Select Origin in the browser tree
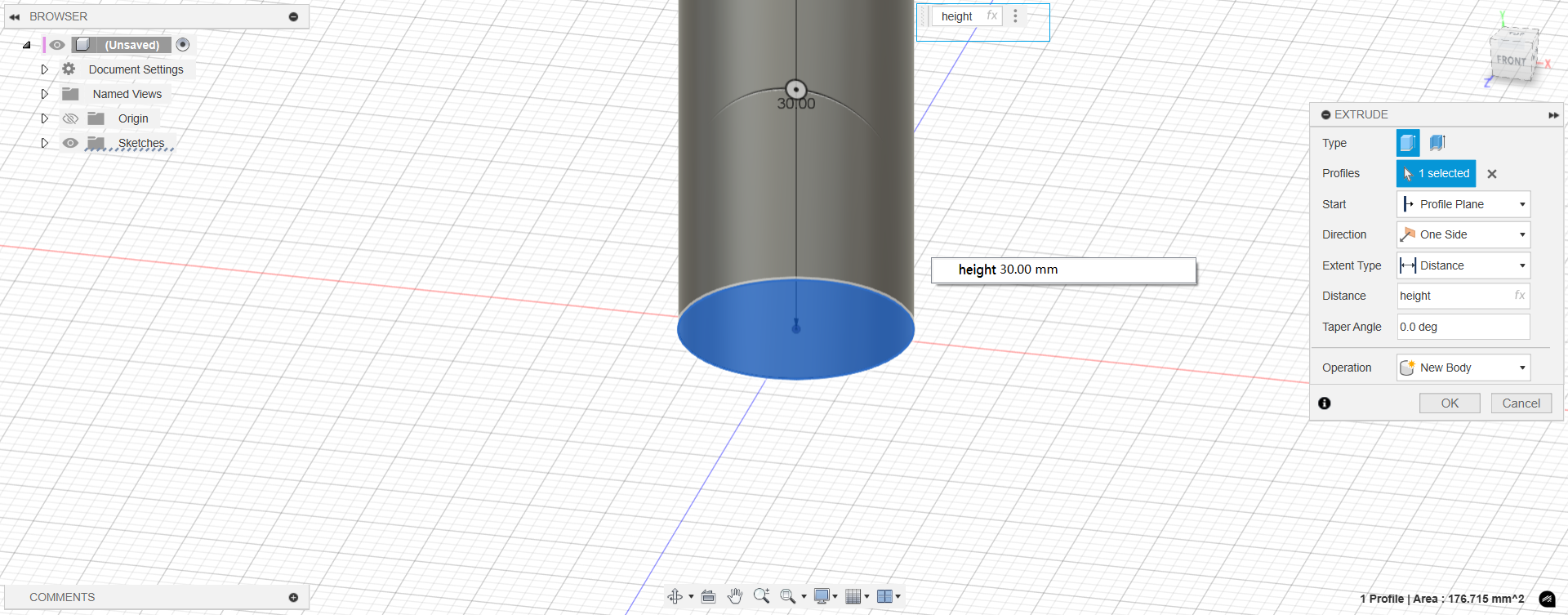The width and height of the screenshot is (1568, 615). 133,118
